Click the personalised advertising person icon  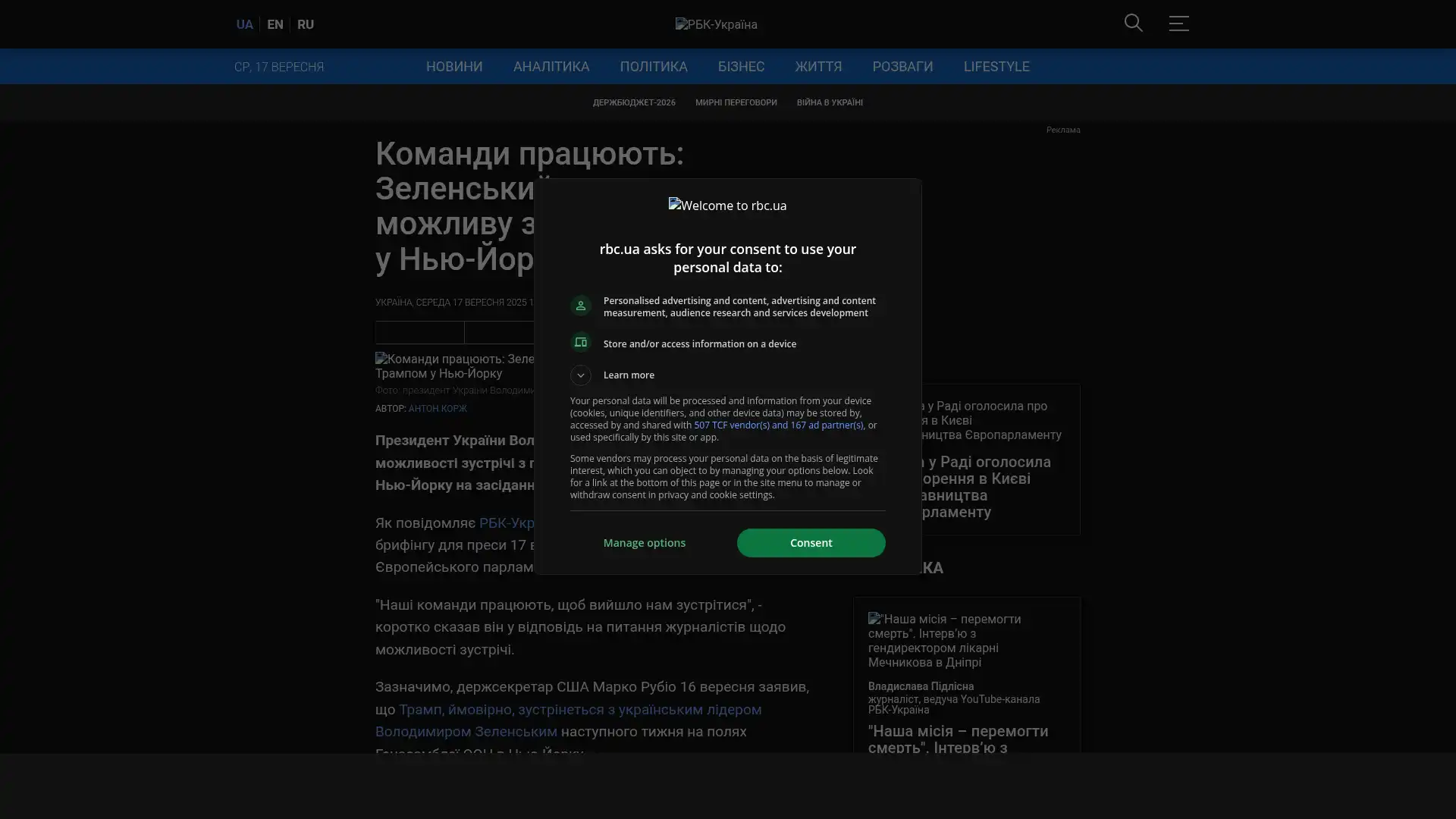(x=581, y=306)
